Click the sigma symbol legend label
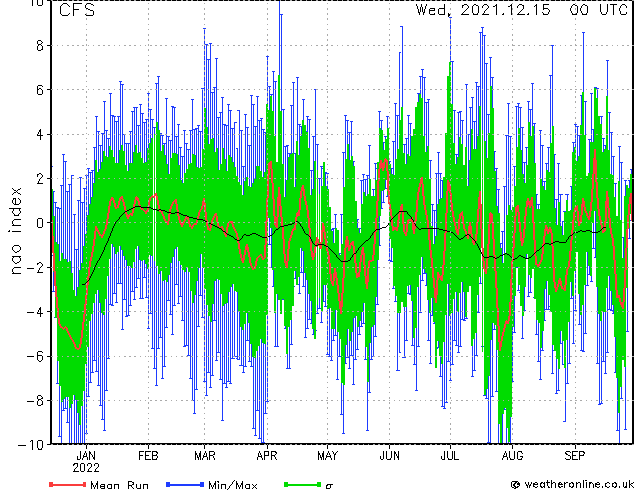This screenshot has height=490, width=634. 329,486
